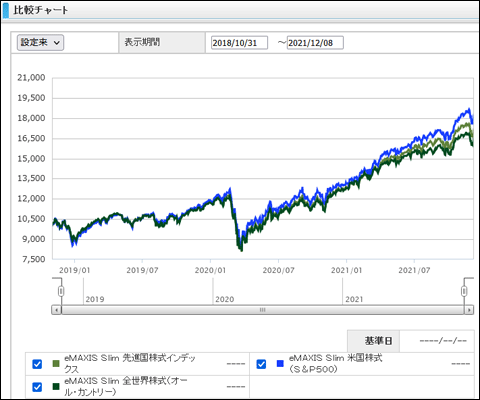
Task: Click the 12,000 y-axis label
Action: (x=31, y=199)
